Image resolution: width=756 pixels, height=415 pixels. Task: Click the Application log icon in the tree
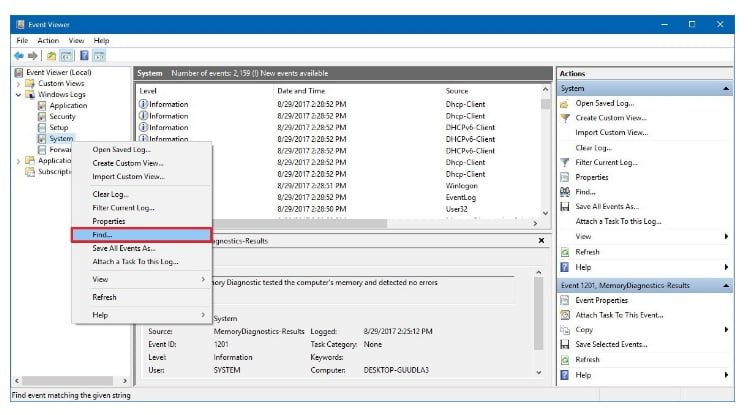42,106
